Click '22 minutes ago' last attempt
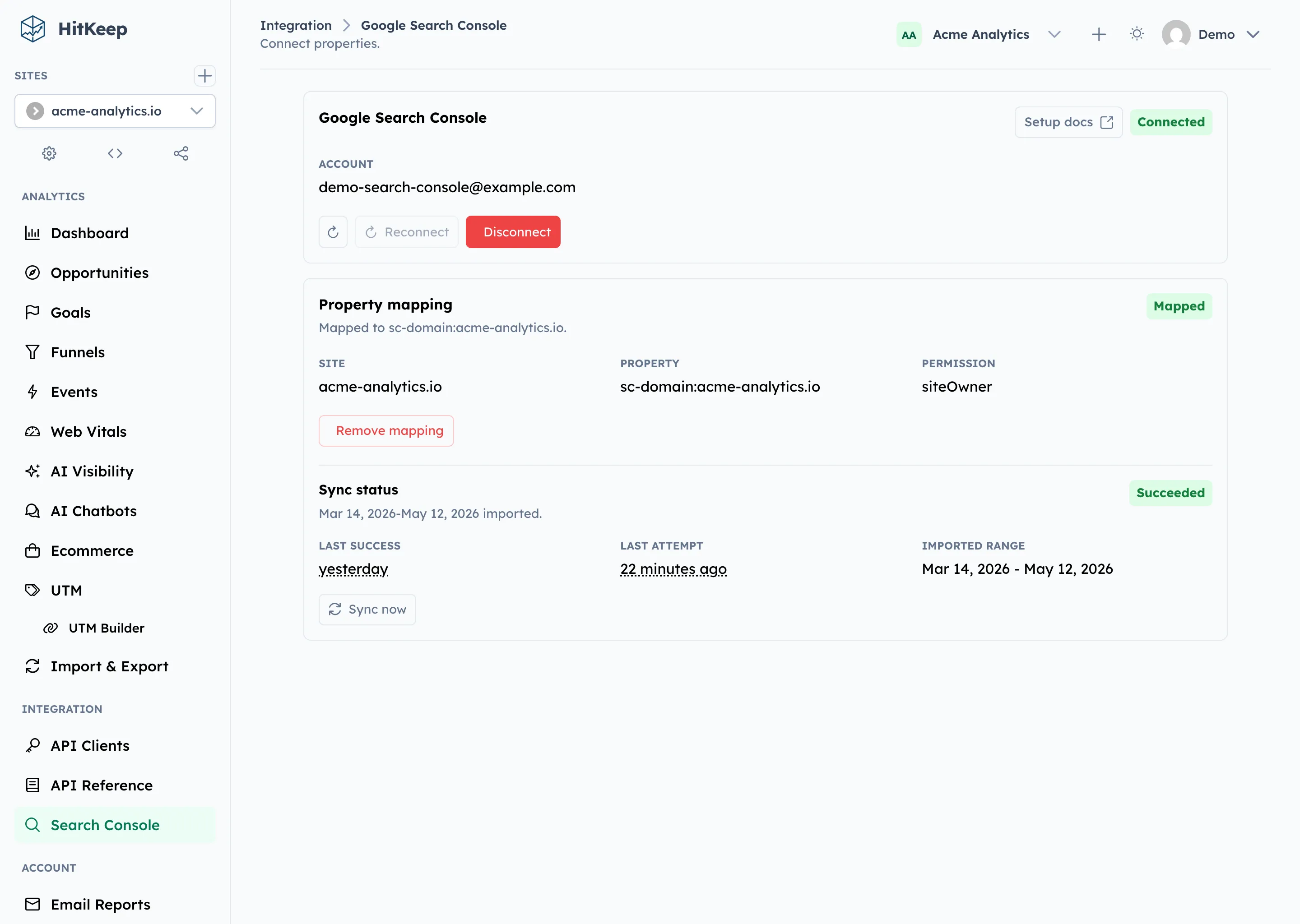 point(673,569)
